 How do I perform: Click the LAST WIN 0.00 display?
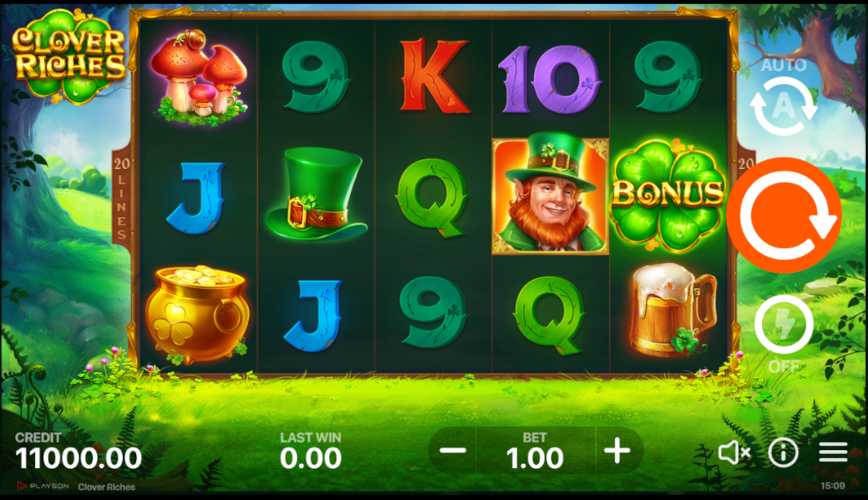point(311,451)
